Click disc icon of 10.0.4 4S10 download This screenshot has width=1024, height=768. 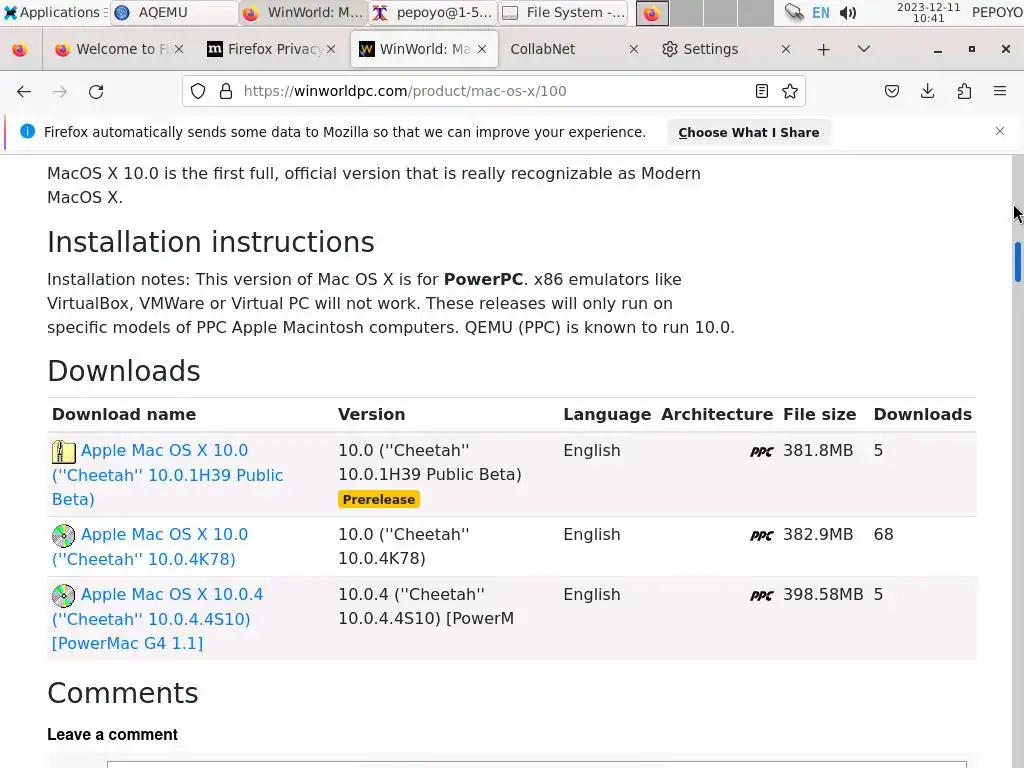[63, 596]
